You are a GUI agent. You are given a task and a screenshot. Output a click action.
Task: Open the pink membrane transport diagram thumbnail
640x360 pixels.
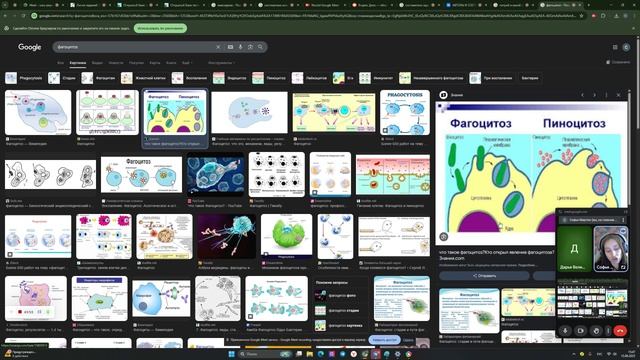[393, 174]
